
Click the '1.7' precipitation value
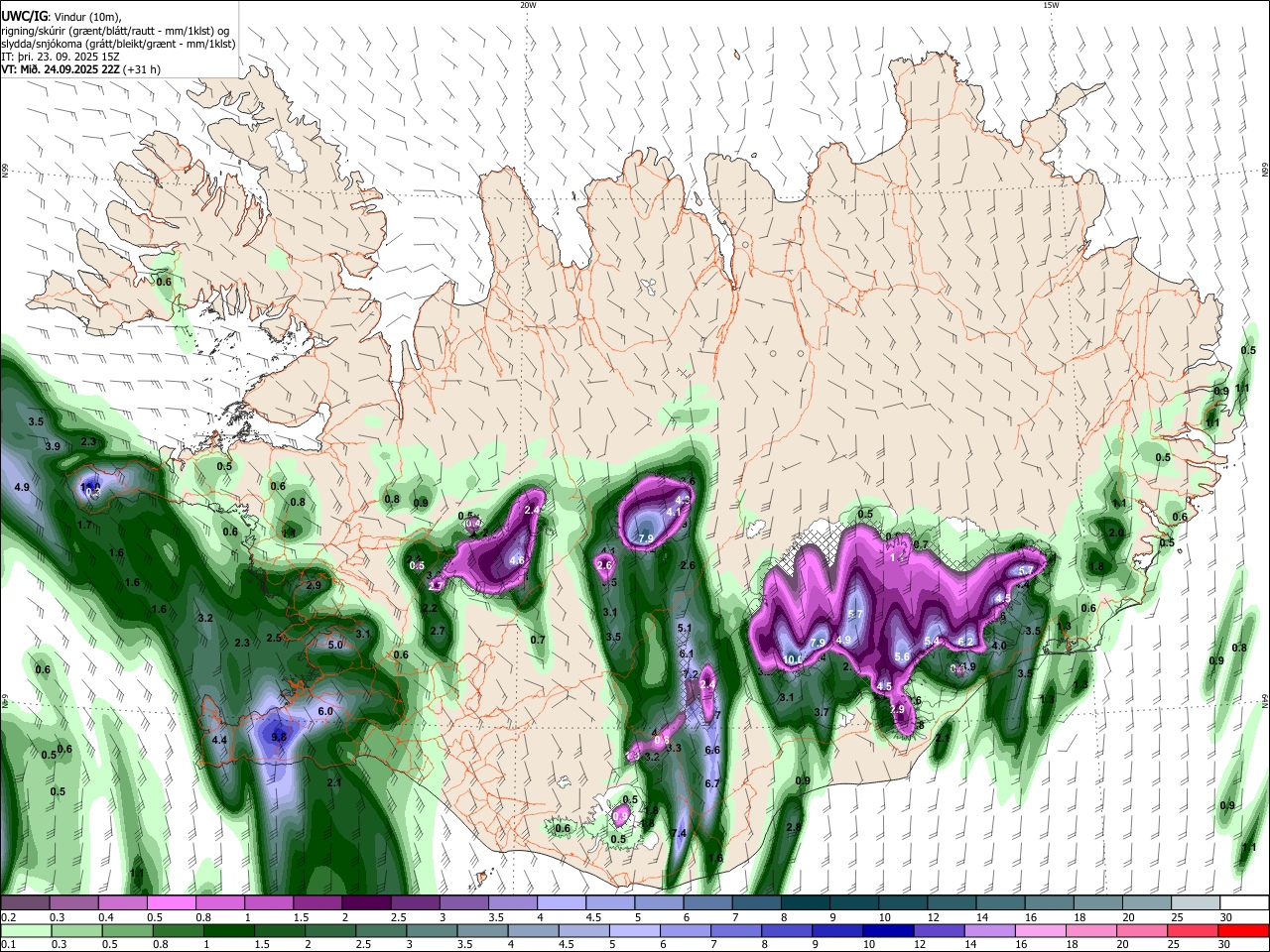click(x=84, y=524)
